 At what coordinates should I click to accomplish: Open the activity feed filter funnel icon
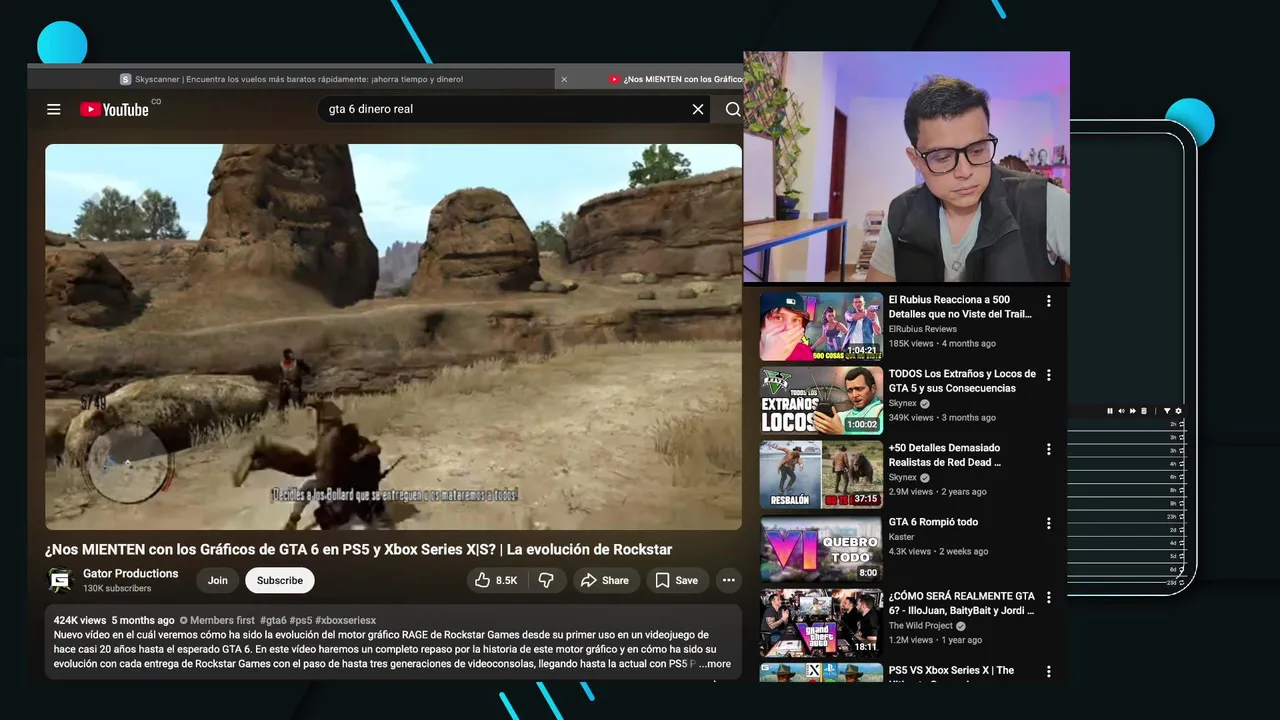pyautogui.click(x=1167, y=411)
